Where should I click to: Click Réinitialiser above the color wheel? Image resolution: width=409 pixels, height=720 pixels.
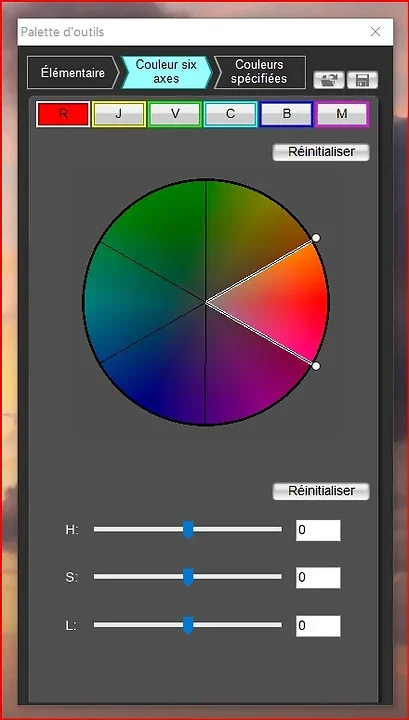point(321,152)
